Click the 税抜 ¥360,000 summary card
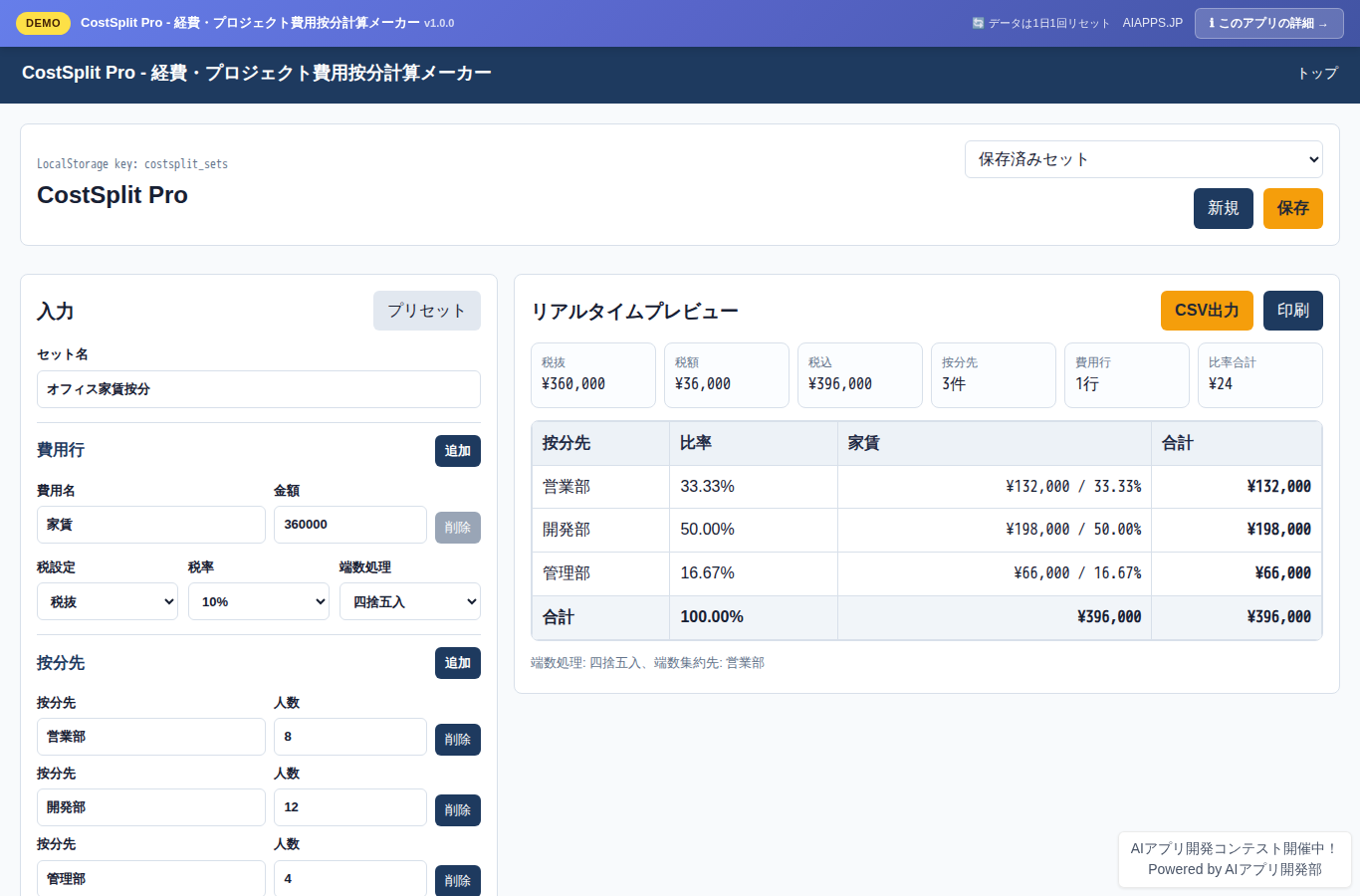Image resolution: width=1360 pixels, height=896 pixels. [593, 375]
